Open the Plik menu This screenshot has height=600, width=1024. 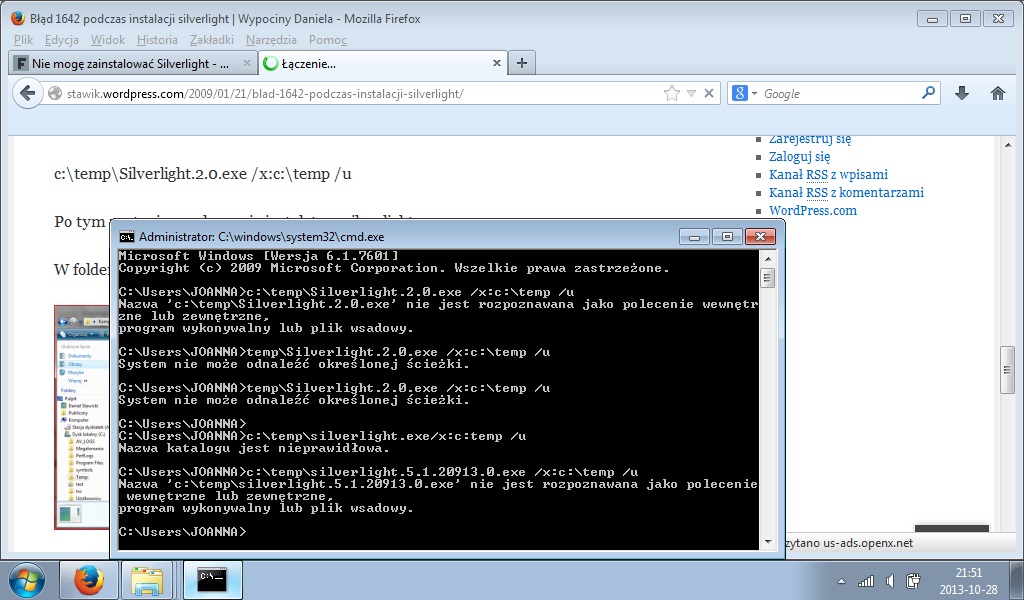click(24, 40)
